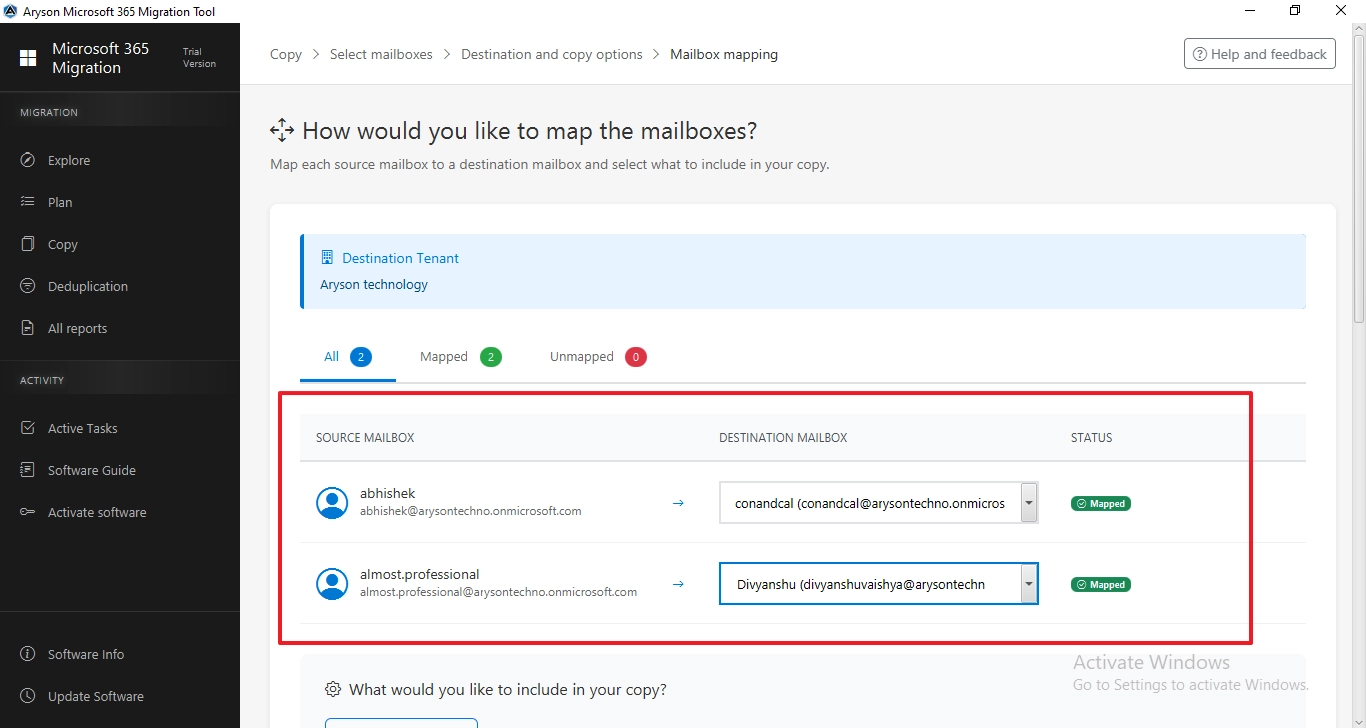Click the Microsoft 365 Migration logo icon
The width and height of the screenshot is (1366, 728).
coord(28,58)
